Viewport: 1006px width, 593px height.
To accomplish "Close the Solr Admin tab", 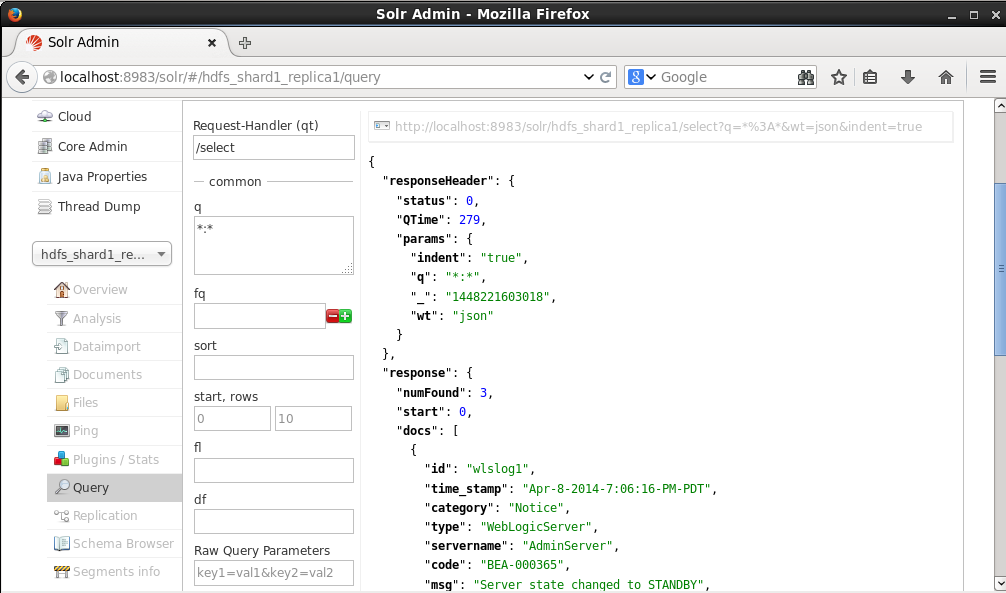I will tap(212, 43).
